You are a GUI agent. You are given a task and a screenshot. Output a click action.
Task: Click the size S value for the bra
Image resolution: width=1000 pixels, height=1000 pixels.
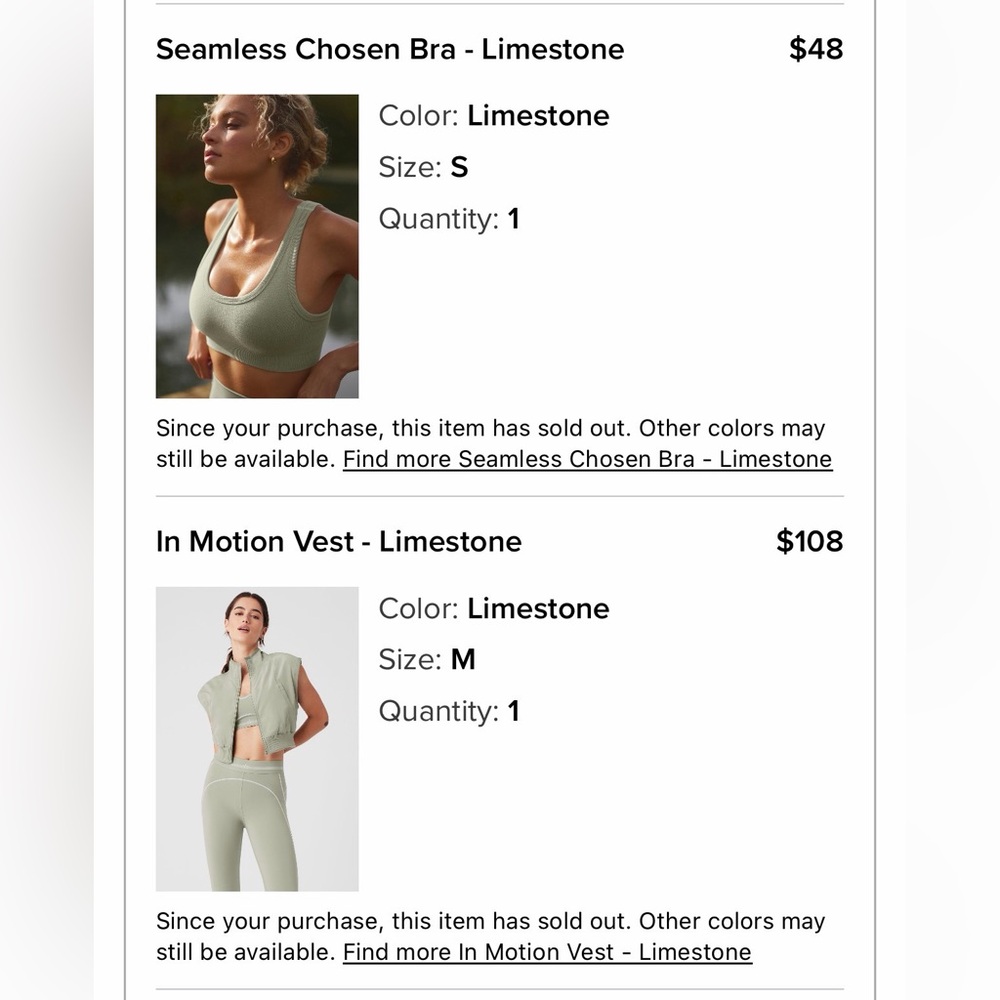coord(459,168)
